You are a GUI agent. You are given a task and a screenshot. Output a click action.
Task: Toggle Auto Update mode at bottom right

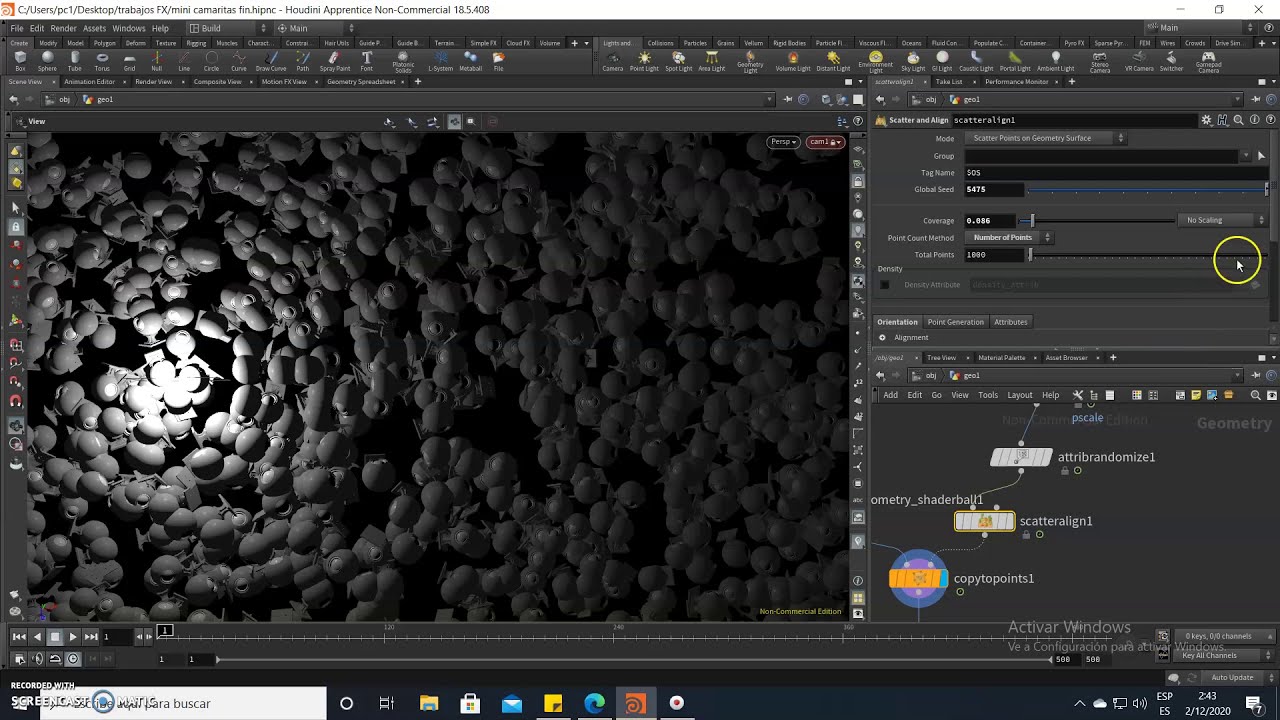pos(1232,677)
